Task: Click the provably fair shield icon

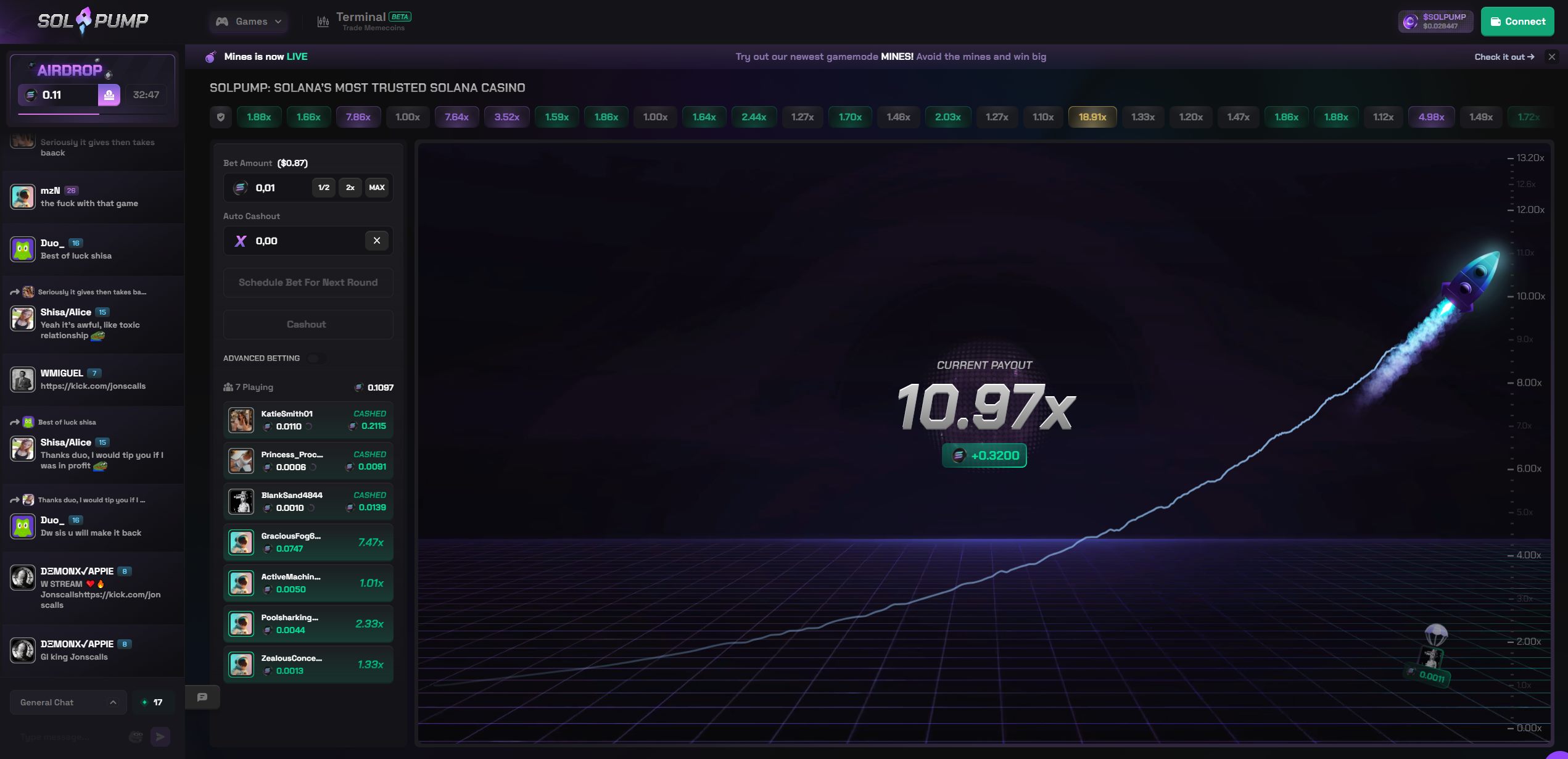Action: tap(221, 117)
